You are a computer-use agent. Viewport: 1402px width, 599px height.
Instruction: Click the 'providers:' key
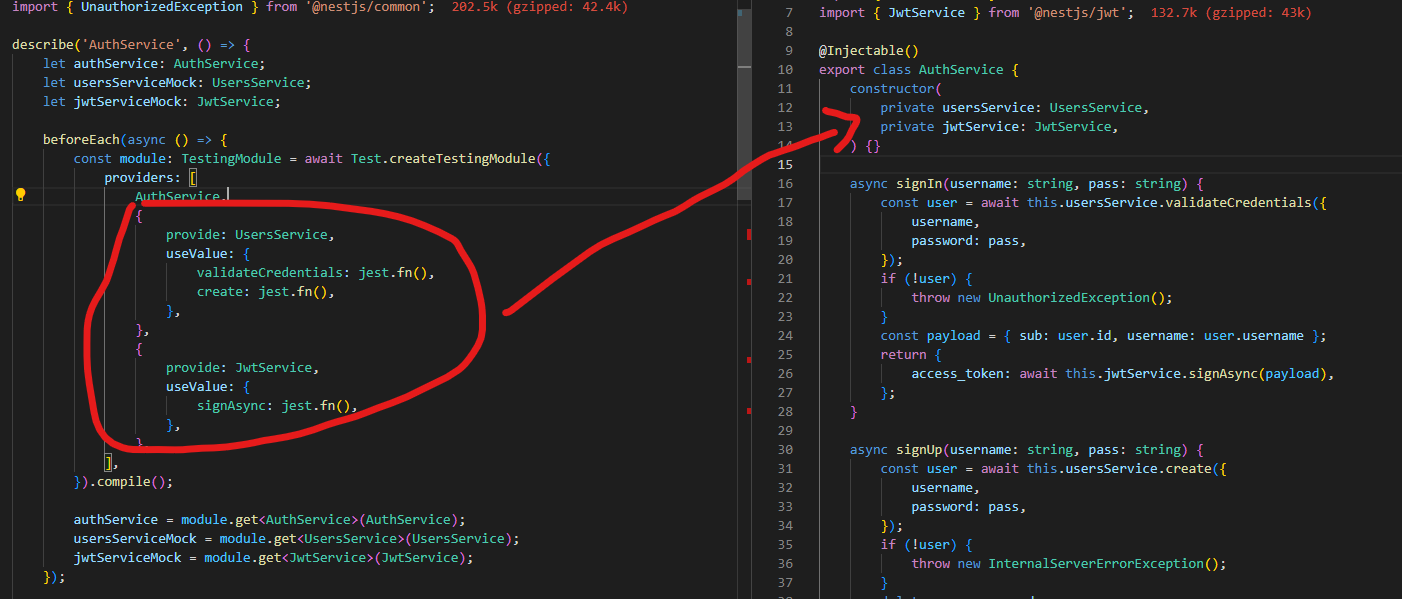[143, 178]
